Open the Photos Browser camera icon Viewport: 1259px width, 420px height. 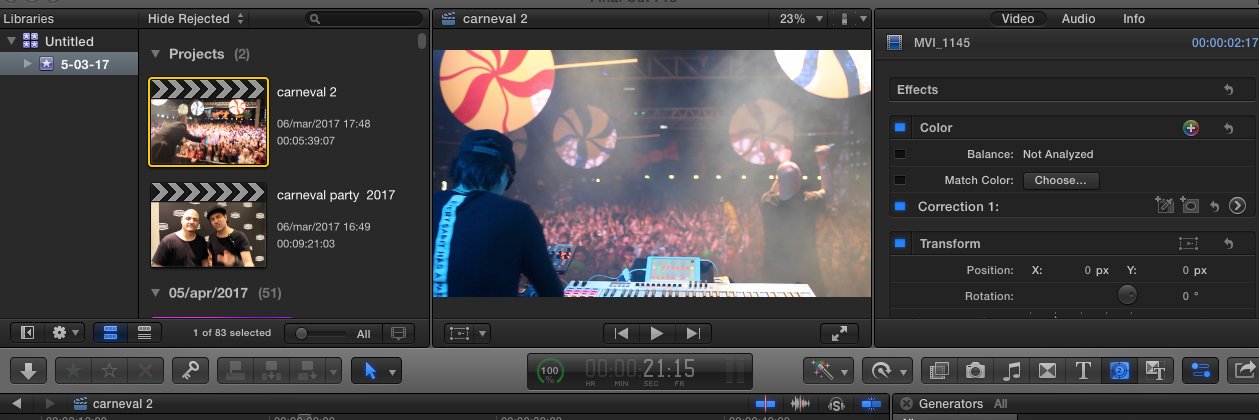pos(975,371)
